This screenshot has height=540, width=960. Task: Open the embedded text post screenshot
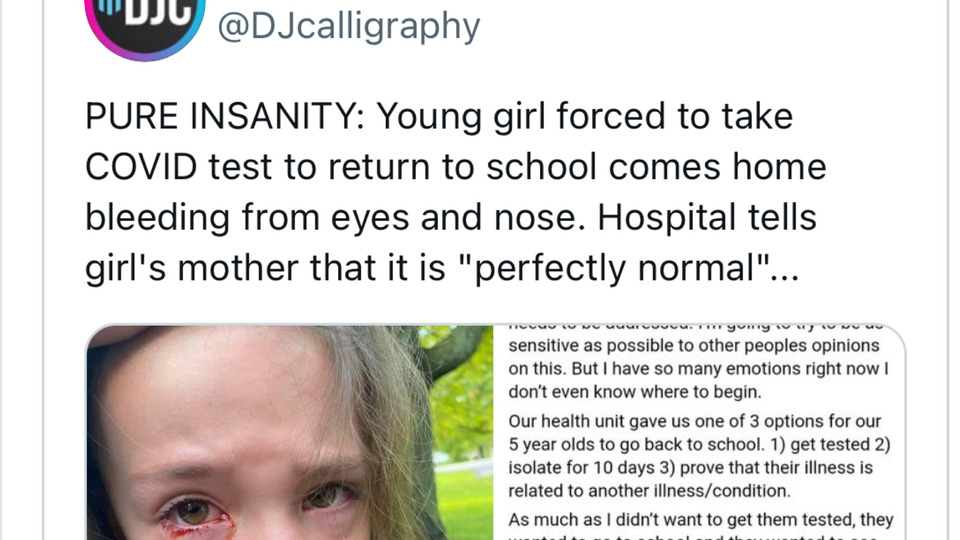[x=700, y=432]
